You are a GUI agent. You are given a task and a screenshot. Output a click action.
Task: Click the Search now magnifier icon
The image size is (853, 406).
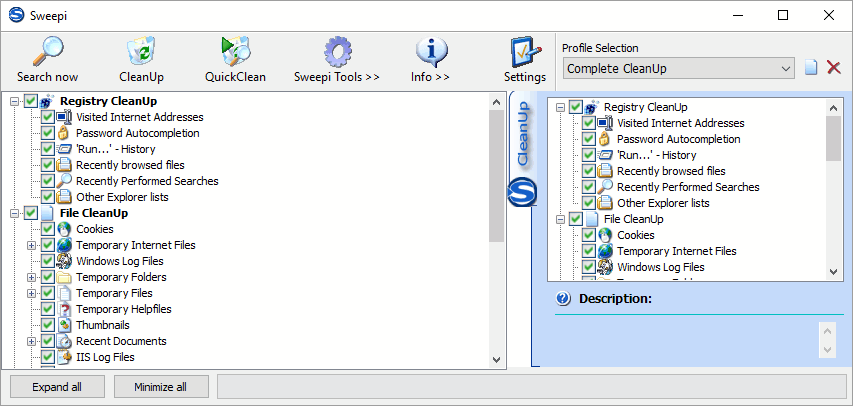(x=48, y=52)
